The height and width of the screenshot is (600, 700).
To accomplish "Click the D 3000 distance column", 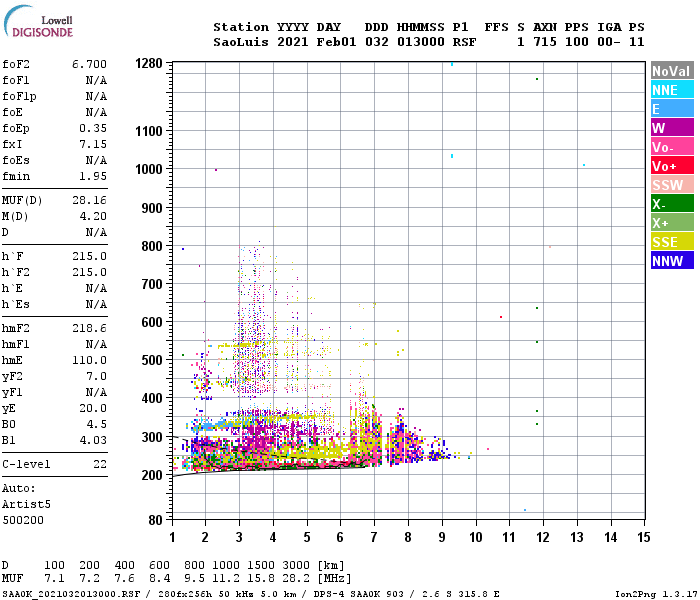I will point(296,565).
